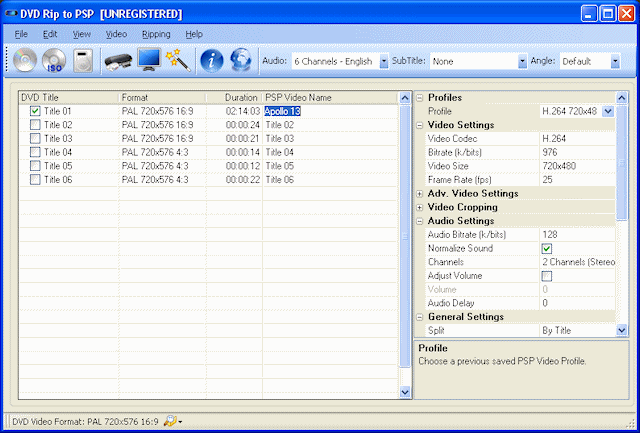Open the blue info icon
Image resolution: width=640 pixels, height=433 pixels.
point(211,61)
